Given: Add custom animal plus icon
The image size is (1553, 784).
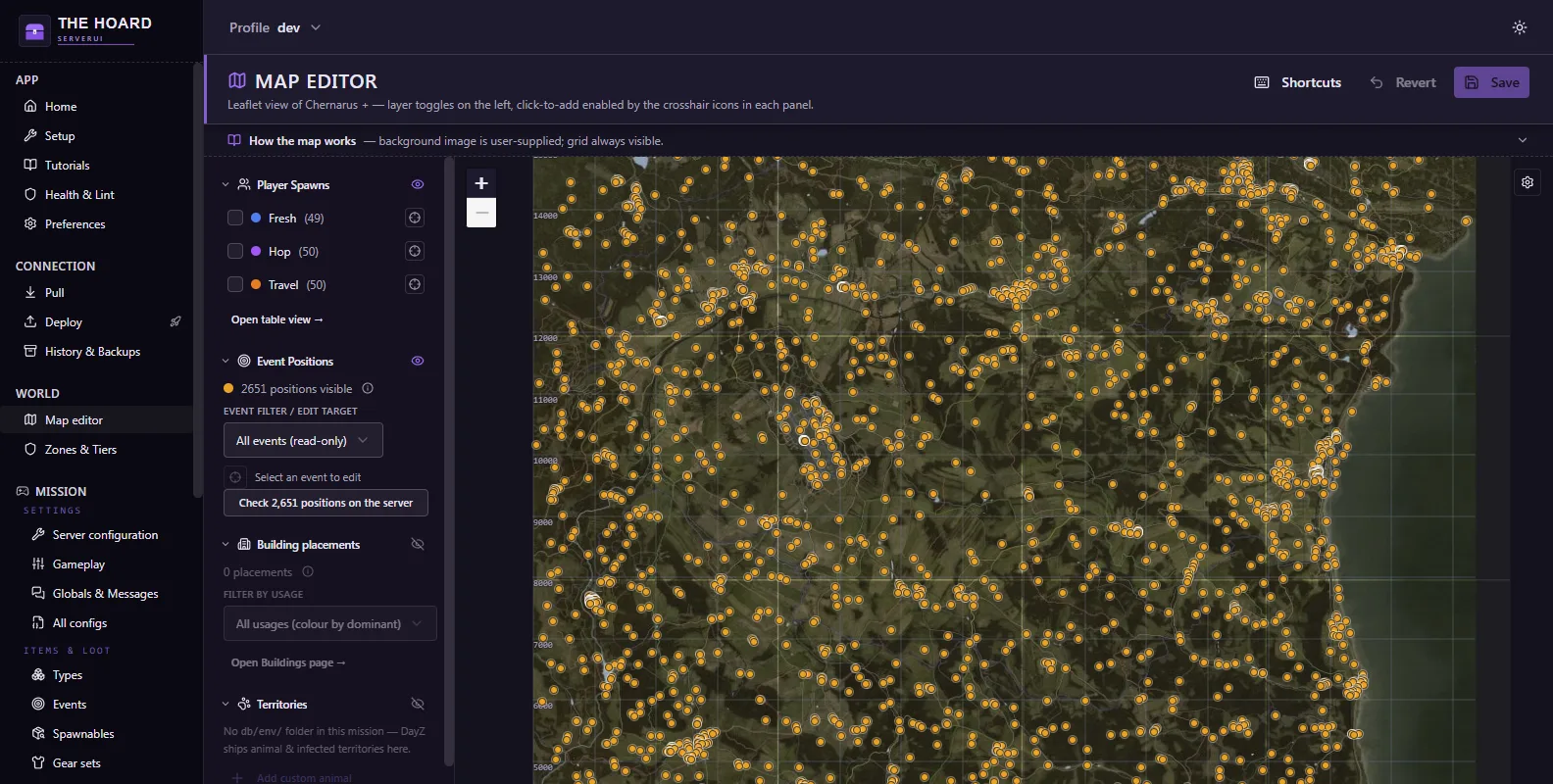Looking at the screenshot, I should click(237, 778).
